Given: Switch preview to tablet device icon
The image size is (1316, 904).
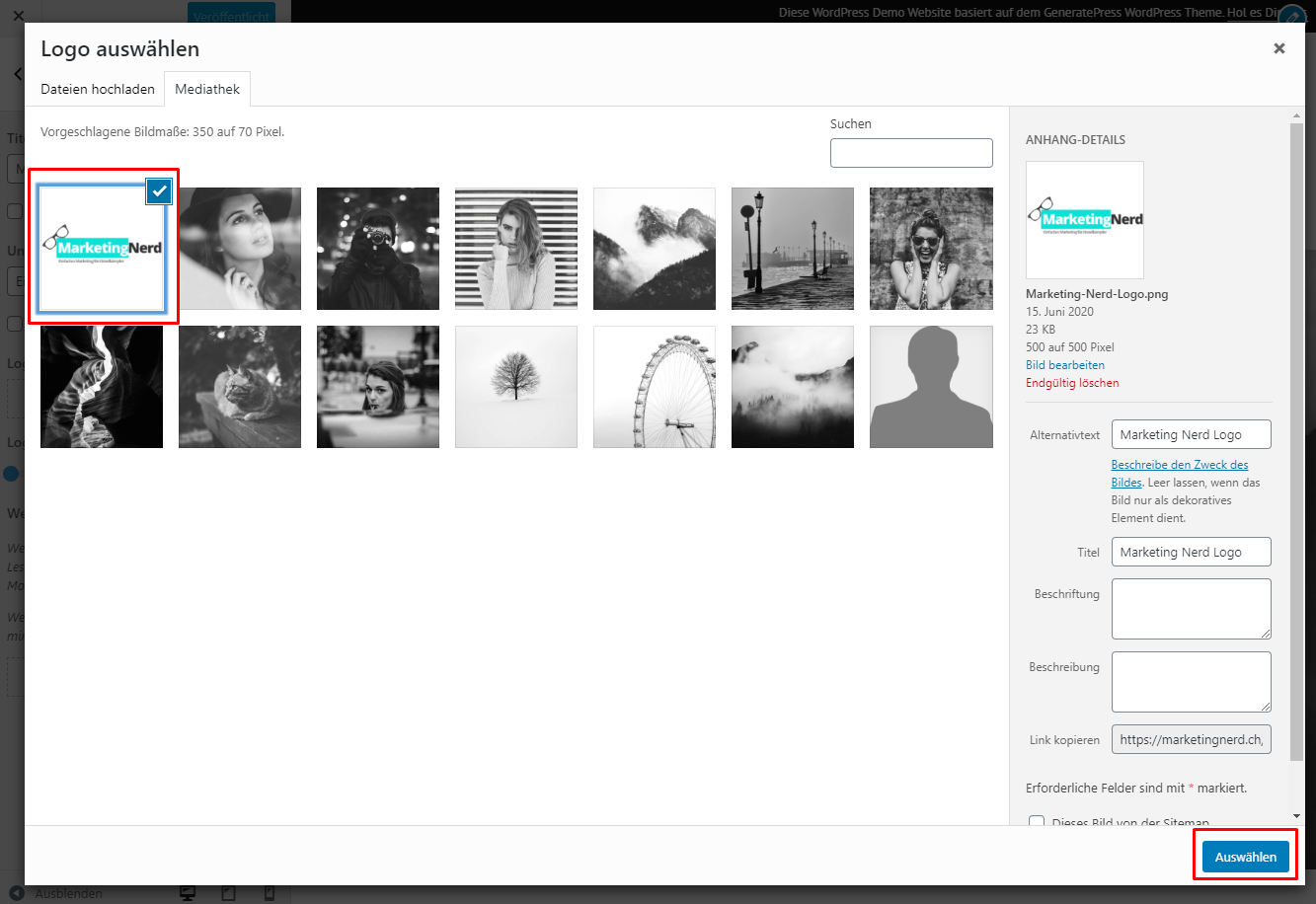Looking at the screenshot, I should pyautogui.click(x=228, y=893).
